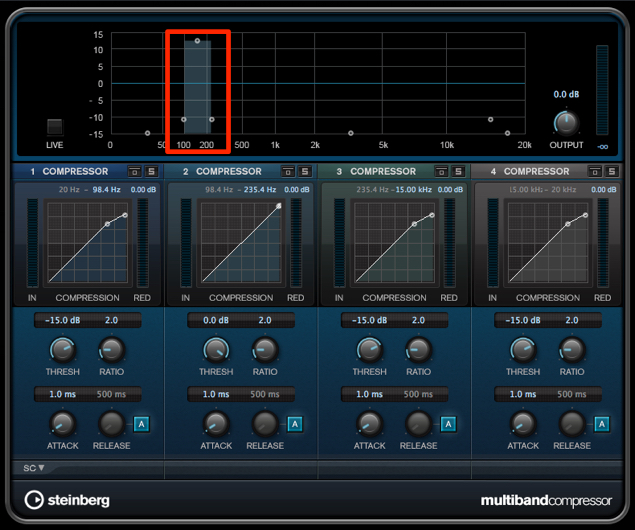Click band 2 THRESH knob
The height and width of the screenshot is (530, 635).
pyautogui.click(x=216, y=350)
